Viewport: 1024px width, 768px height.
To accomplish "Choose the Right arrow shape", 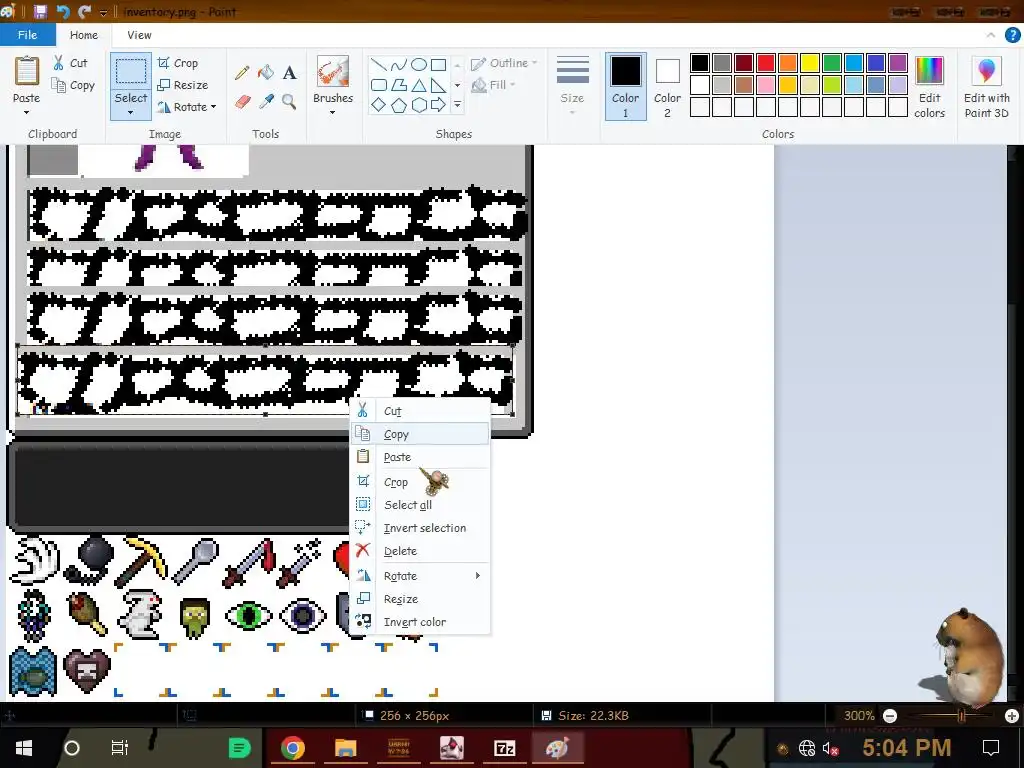I will click(x=439, y=104).
